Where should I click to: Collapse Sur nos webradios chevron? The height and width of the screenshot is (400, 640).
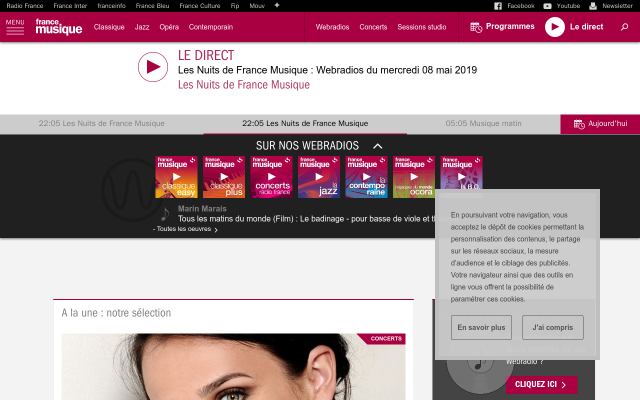(378, 146)
